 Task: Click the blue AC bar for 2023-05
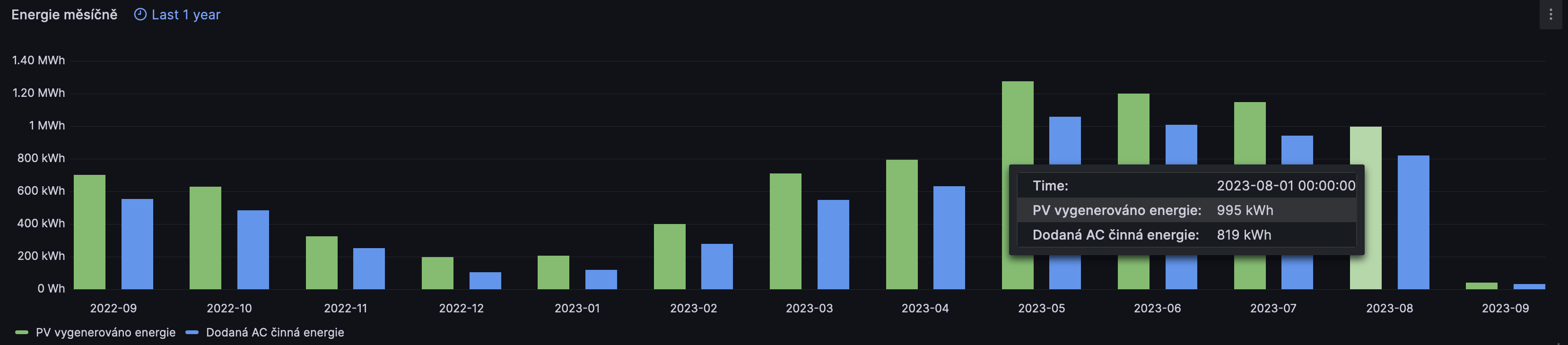point(1065,140)
